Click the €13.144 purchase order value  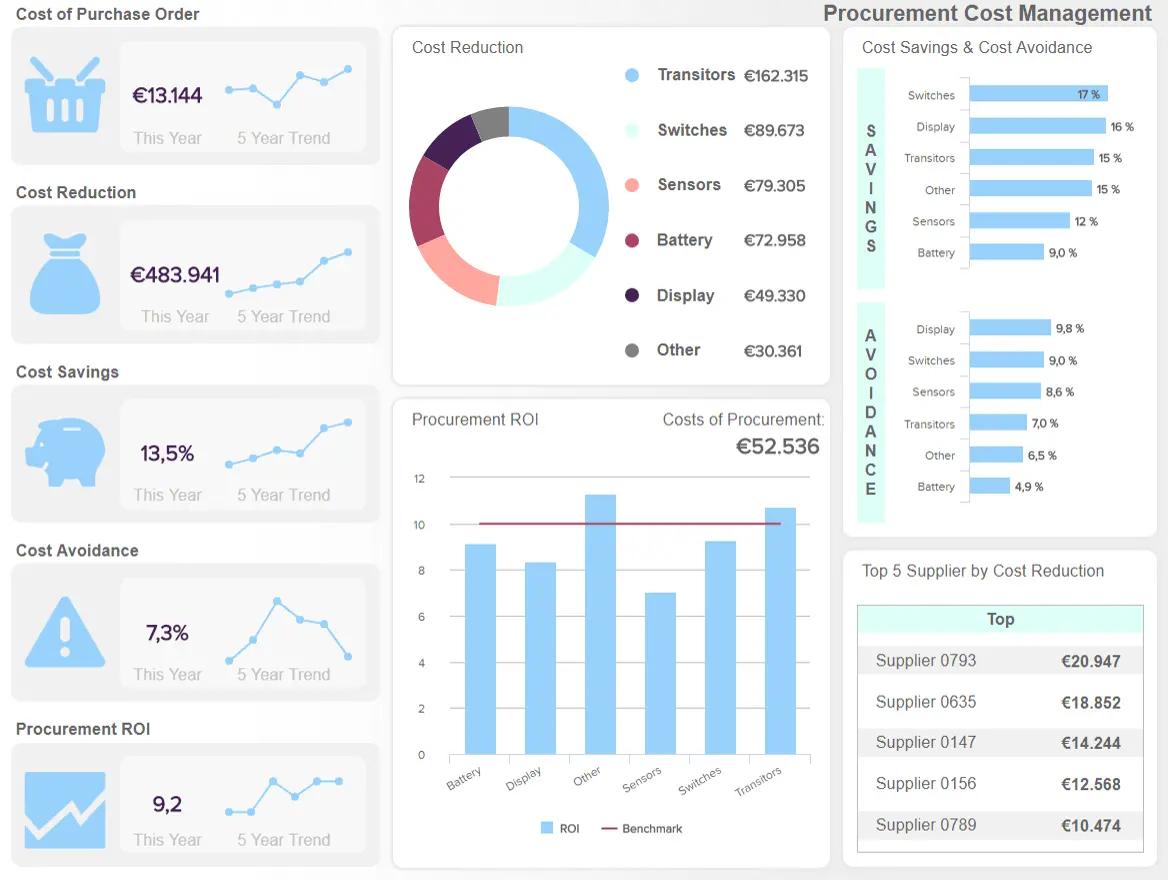click(167, 95)
